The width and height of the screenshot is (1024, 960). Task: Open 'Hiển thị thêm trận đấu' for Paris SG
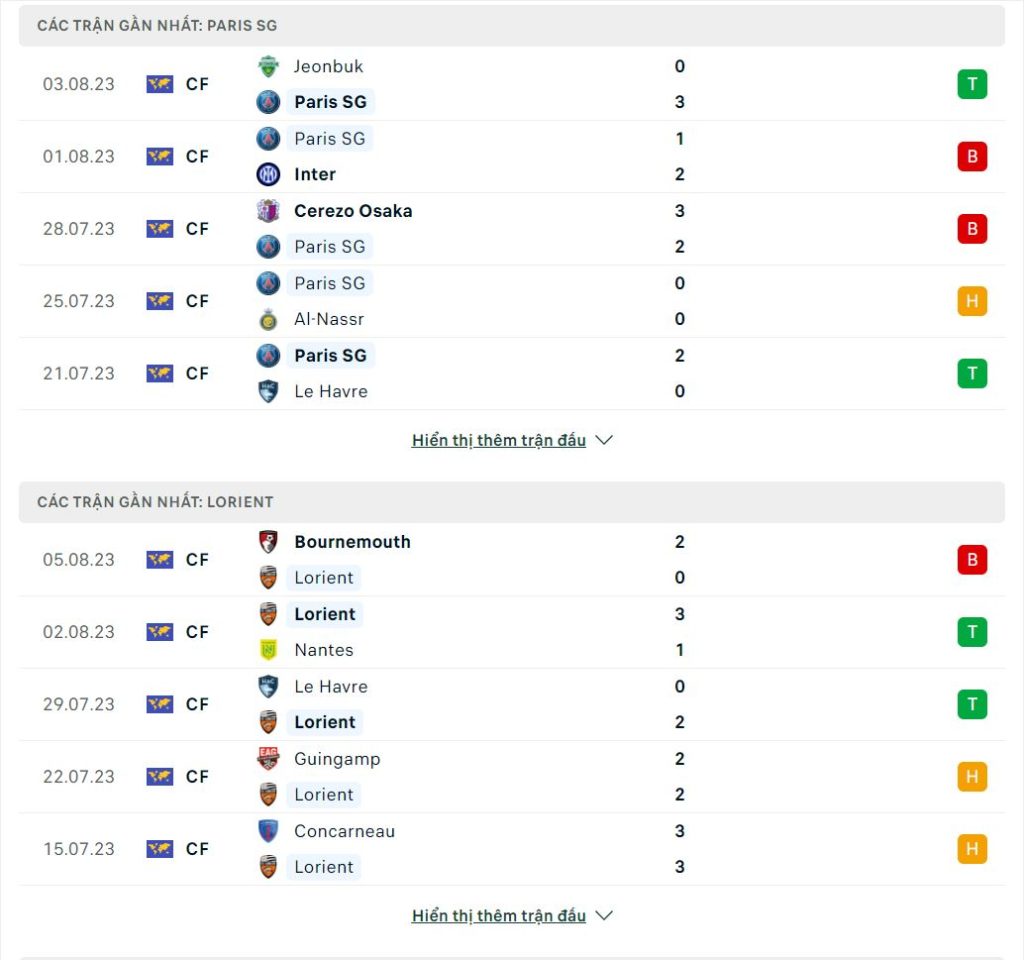click(x=499, y=440)
